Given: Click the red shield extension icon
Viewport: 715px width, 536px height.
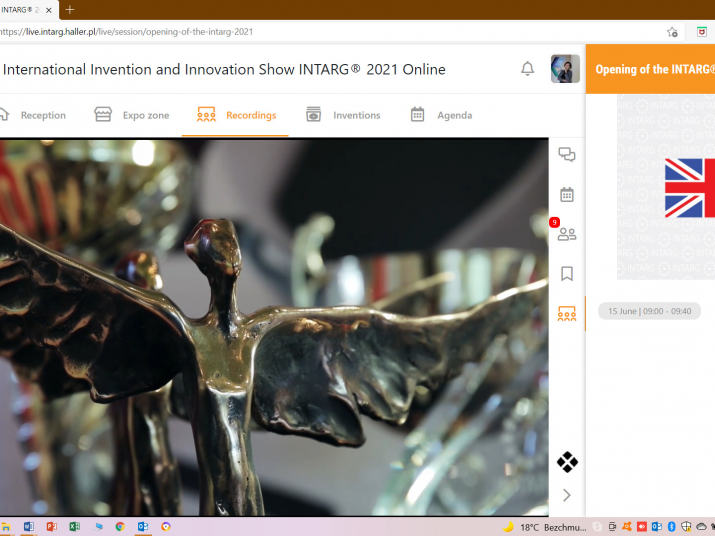Looking at the screenshot, I should tap(702, 32).
